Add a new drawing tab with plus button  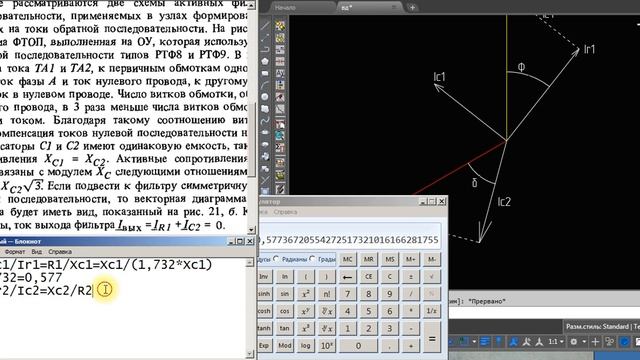coord(412,7)
